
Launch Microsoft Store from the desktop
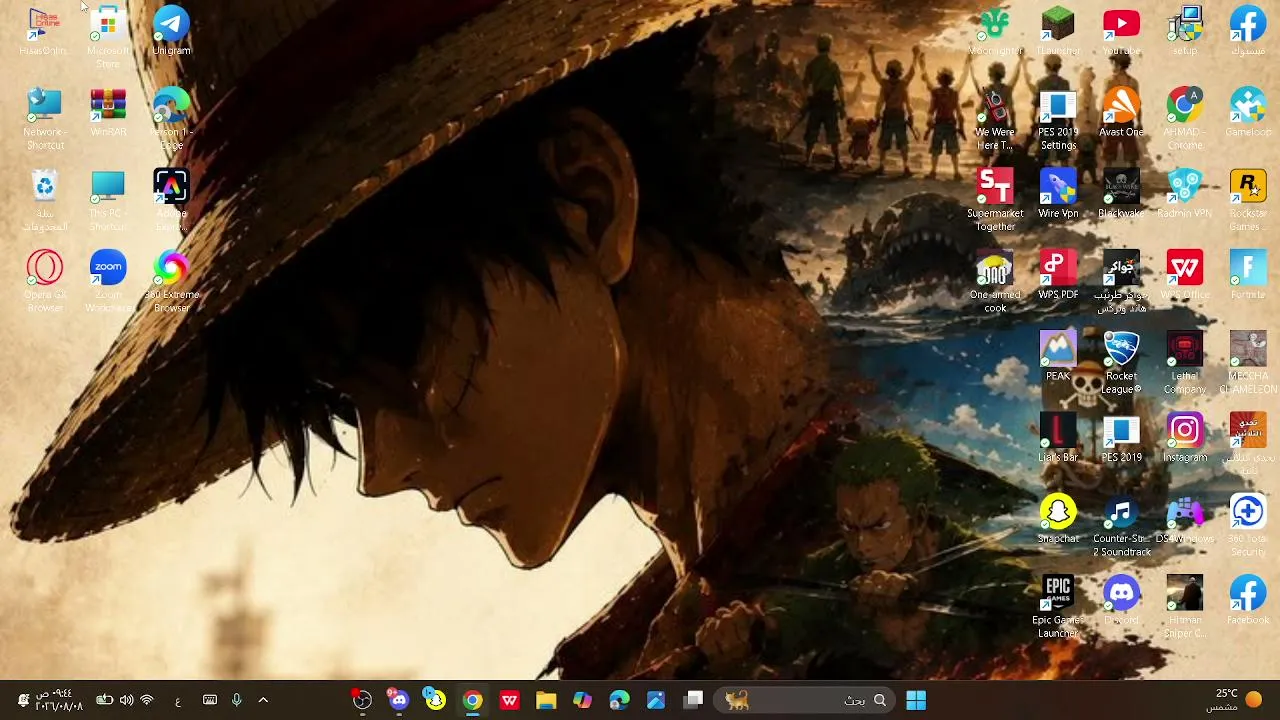108,38
